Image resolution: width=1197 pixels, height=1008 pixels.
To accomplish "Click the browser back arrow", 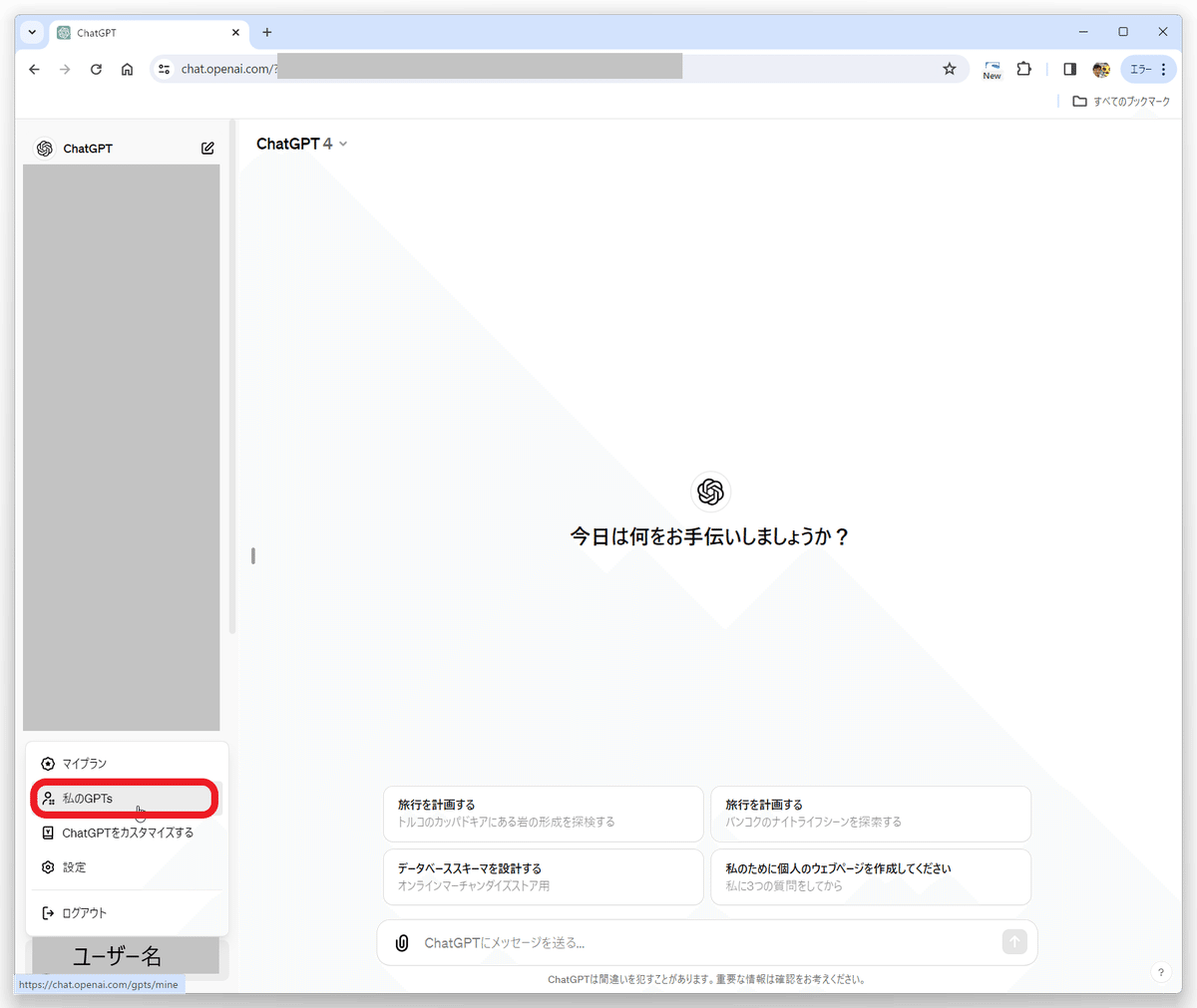I will 35,69.
